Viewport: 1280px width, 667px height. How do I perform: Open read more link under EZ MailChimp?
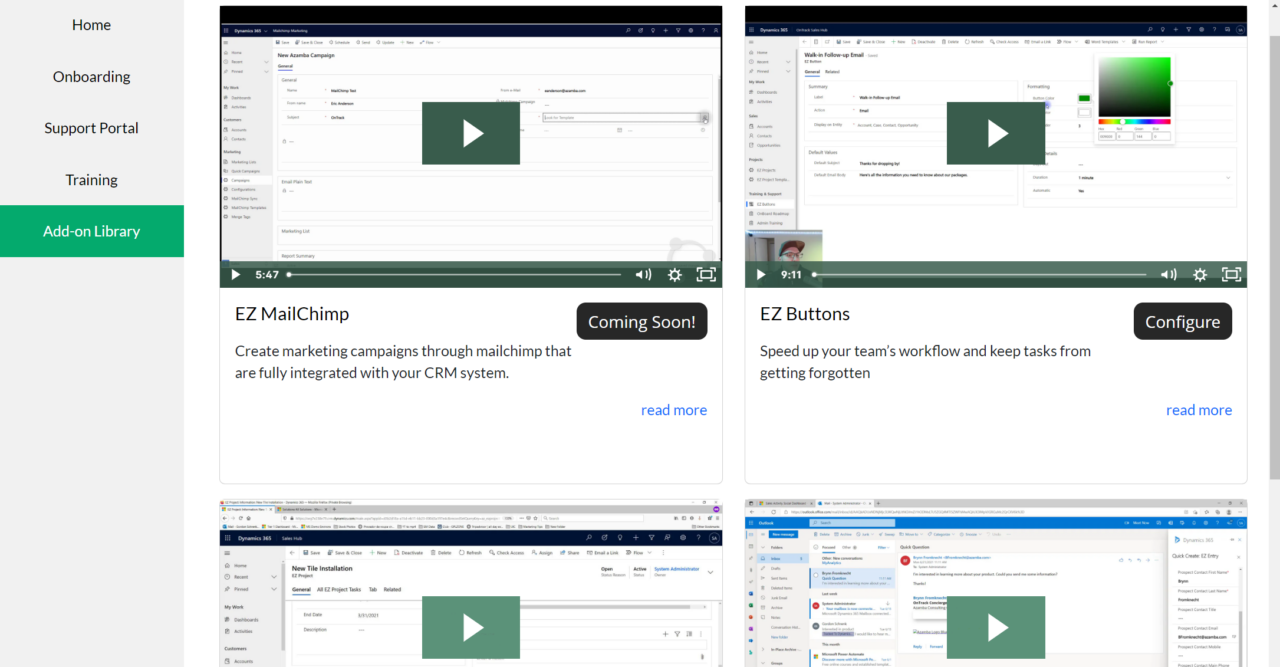coord(674,410)
